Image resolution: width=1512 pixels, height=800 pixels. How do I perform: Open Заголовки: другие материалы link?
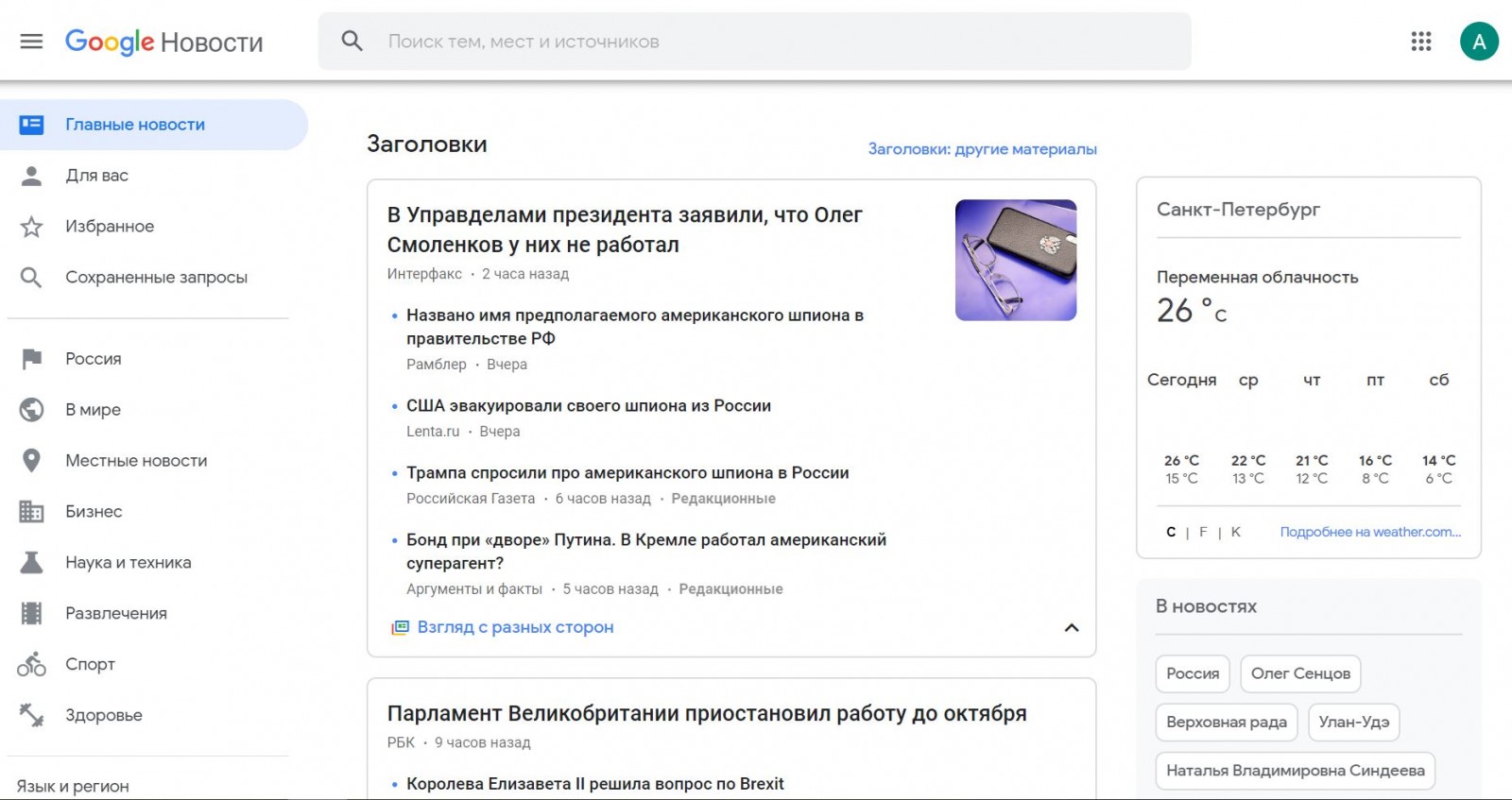click(x=982, y=149)
